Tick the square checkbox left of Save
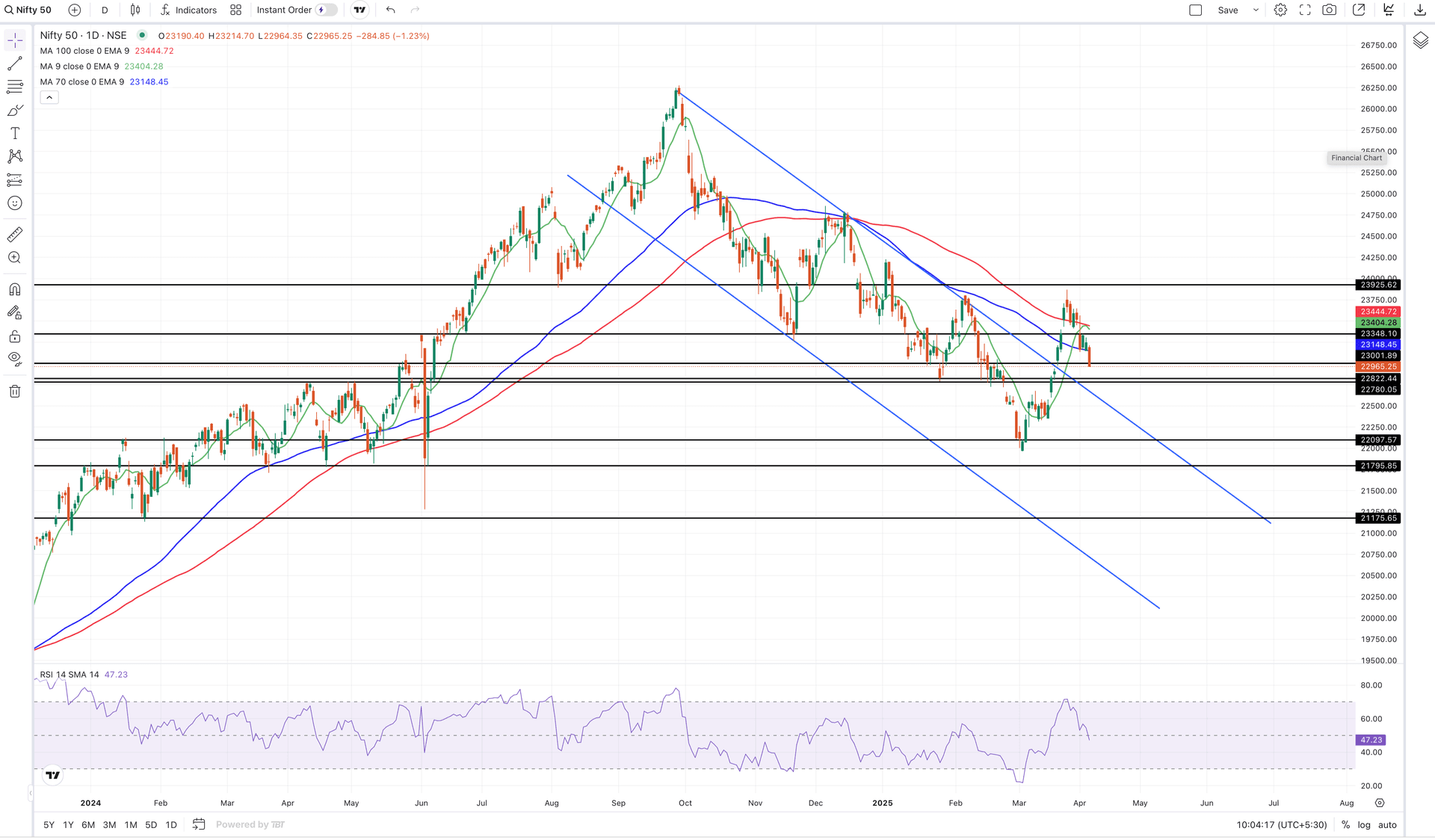Viewport: 1435px width, 840px height. coord(1196,10)
